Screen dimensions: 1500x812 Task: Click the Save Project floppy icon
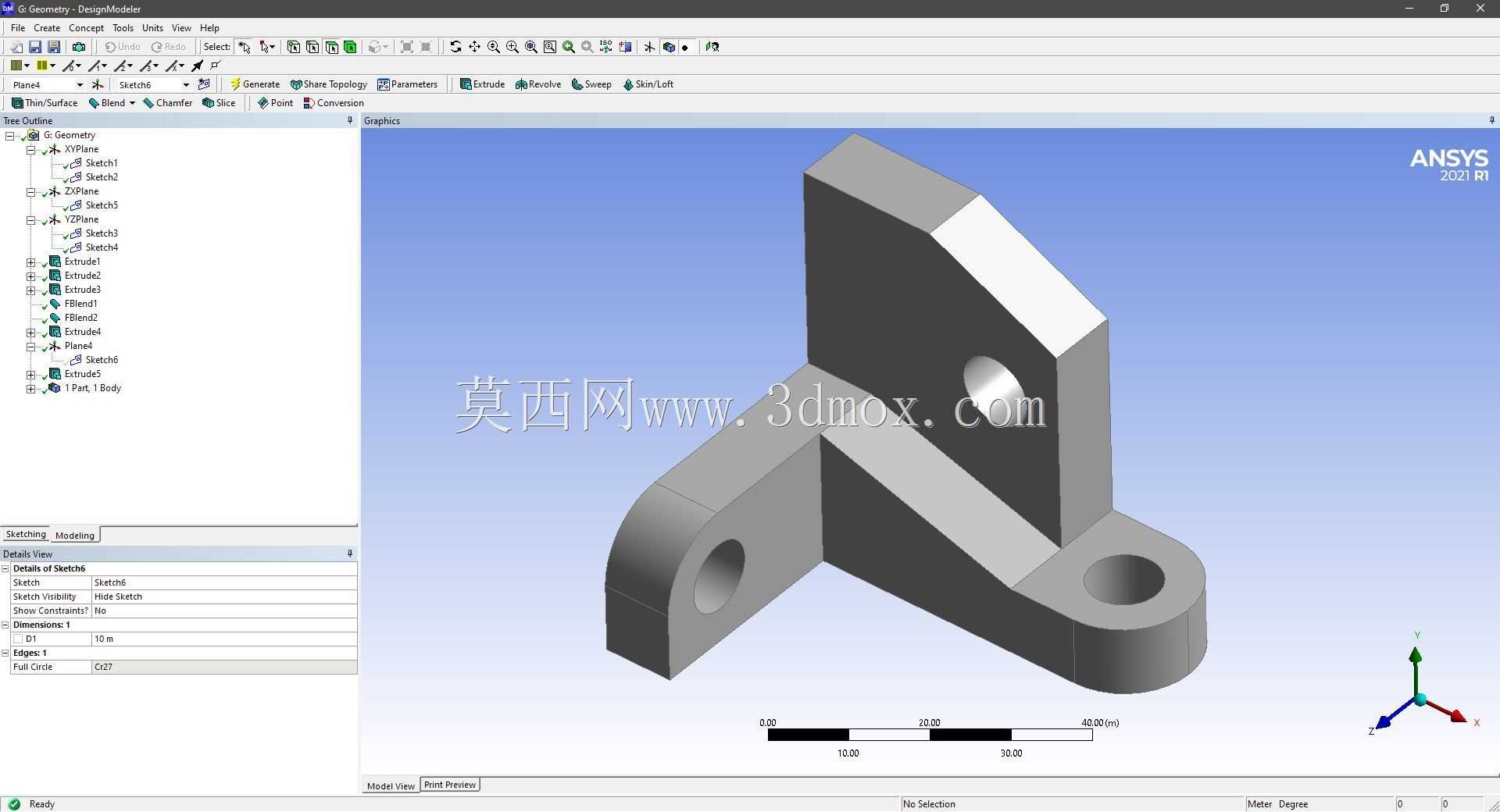click(x=35, y=47)
